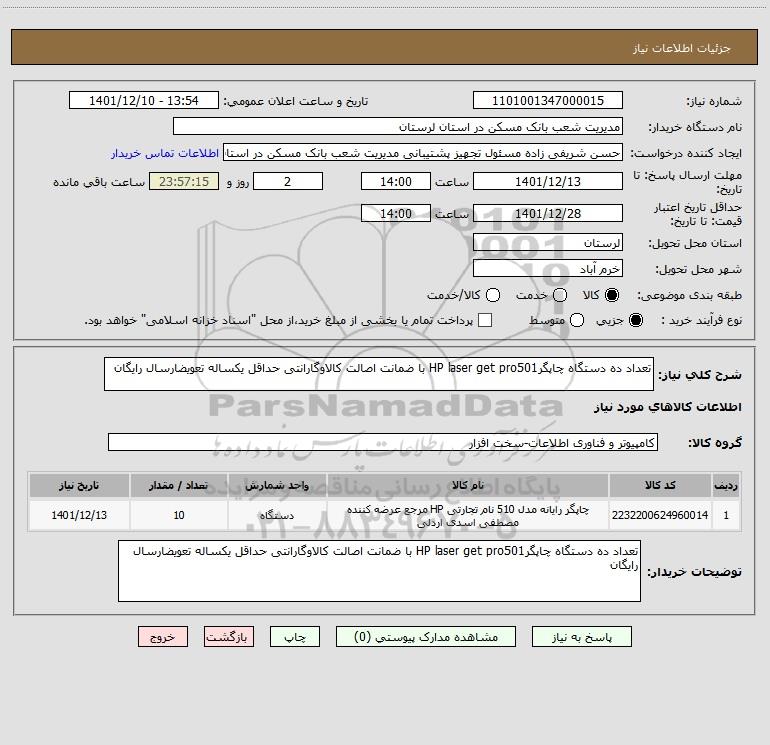
Task: Choose the متوسط purchase type
Action: click(577, 320)
